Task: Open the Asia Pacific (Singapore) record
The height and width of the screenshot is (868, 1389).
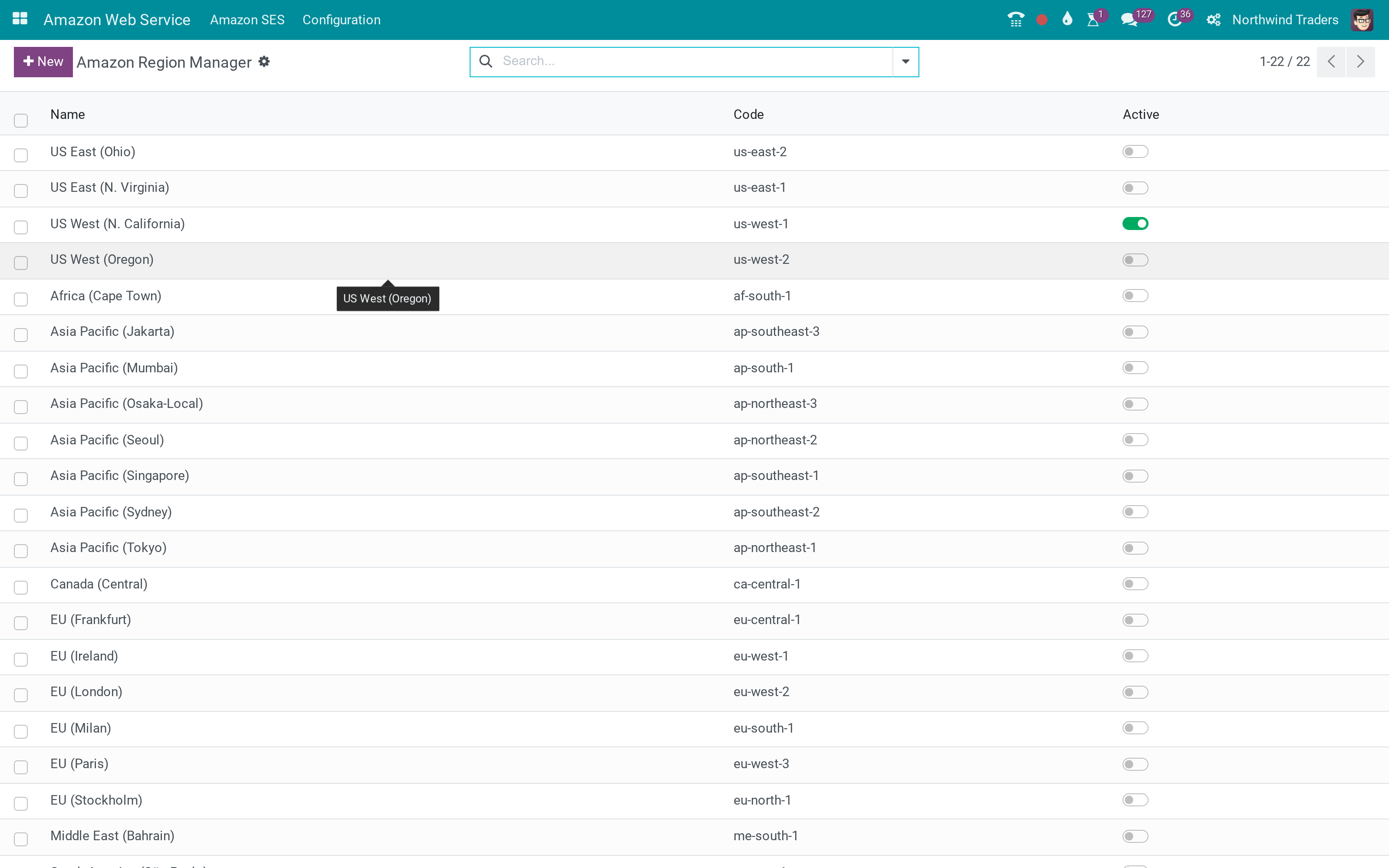Action: click(x=119, y=475)
